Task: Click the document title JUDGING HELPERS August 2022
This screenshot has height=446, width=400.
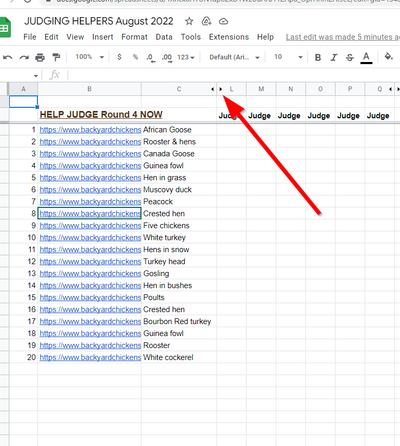Action: click(99, 21)
